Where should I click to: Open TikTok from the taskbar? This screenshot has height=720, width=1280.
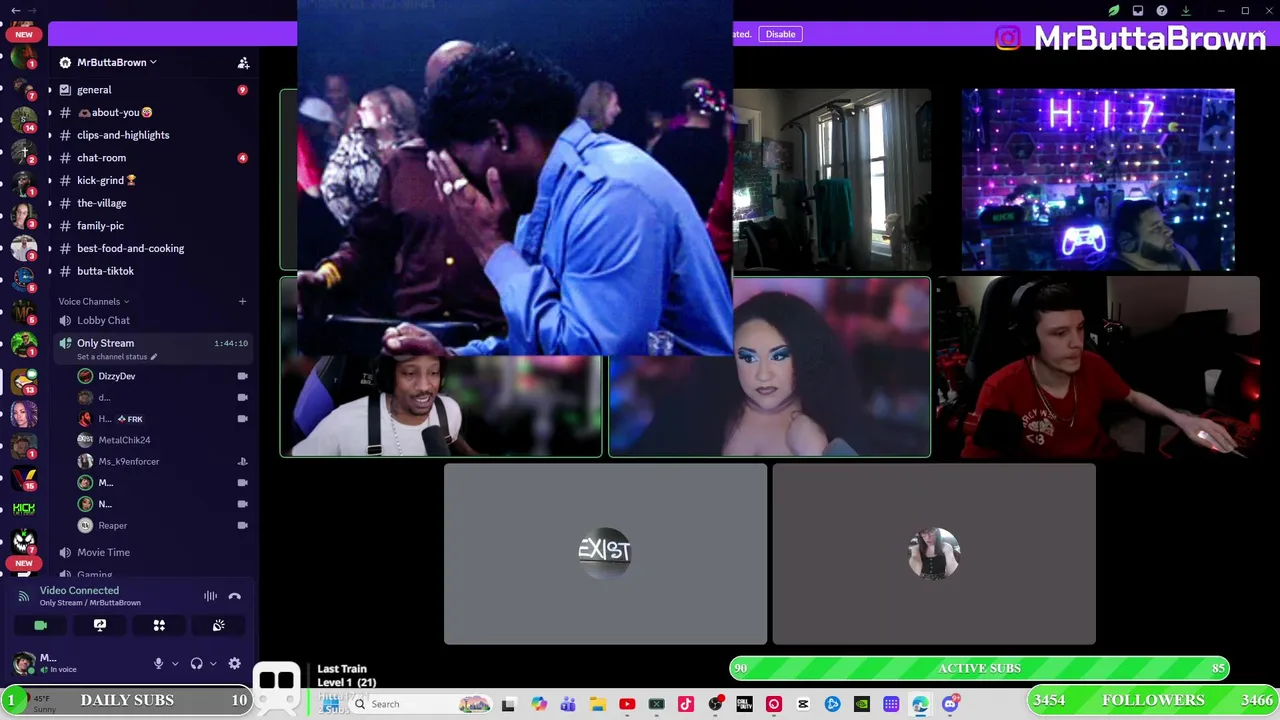point(686,704)
